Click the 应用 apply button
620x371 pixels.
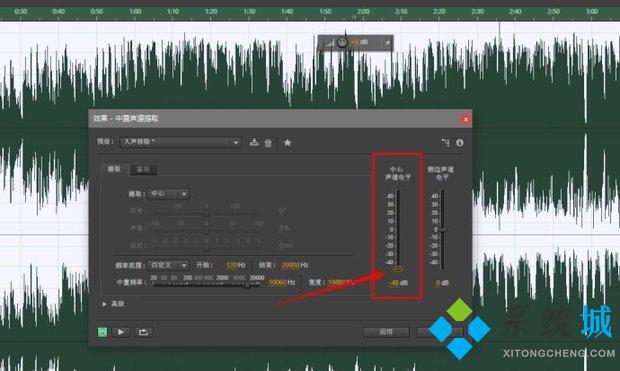point(386,332)
